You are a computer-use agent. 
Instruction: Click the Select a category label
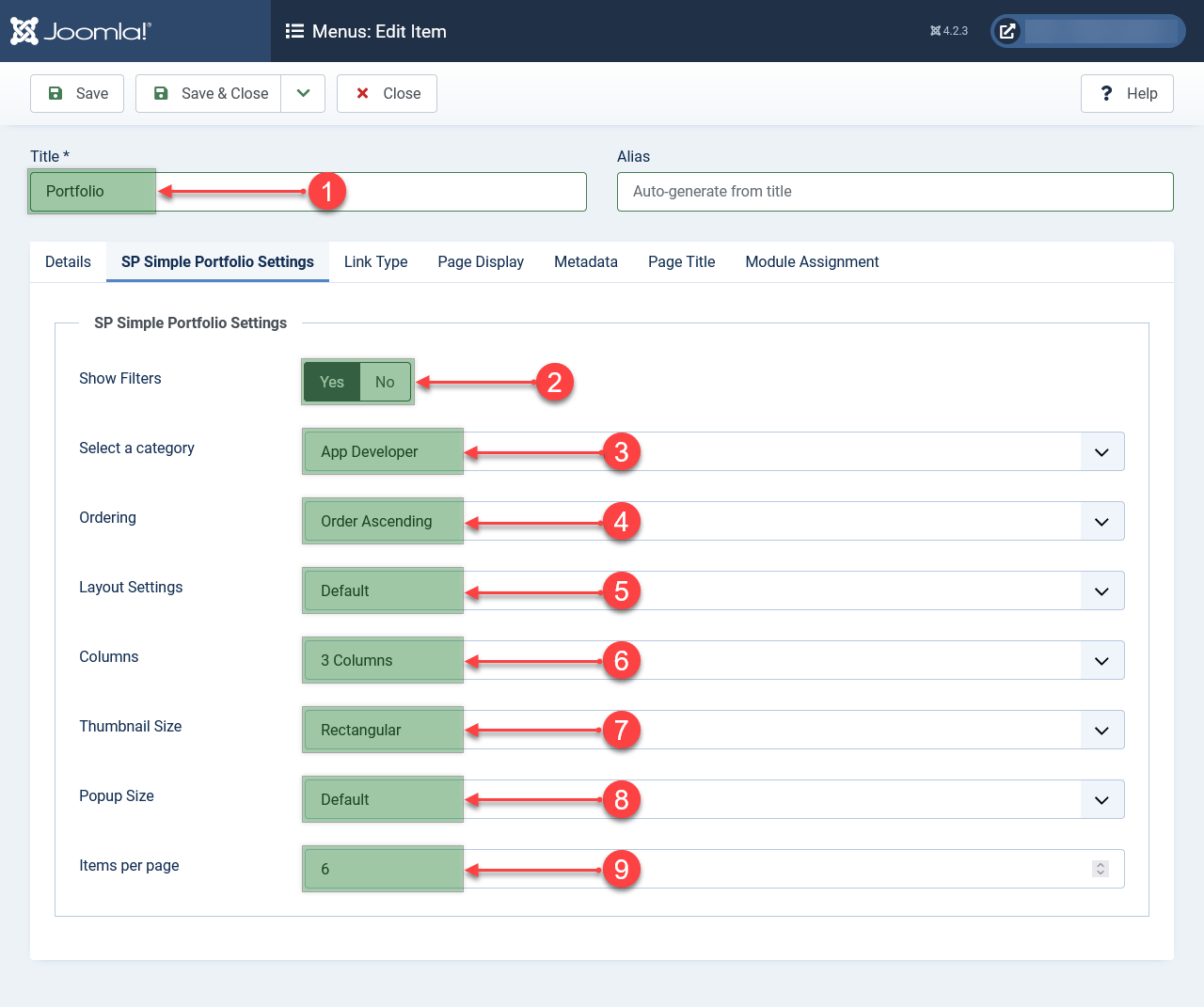pos(136,448)
